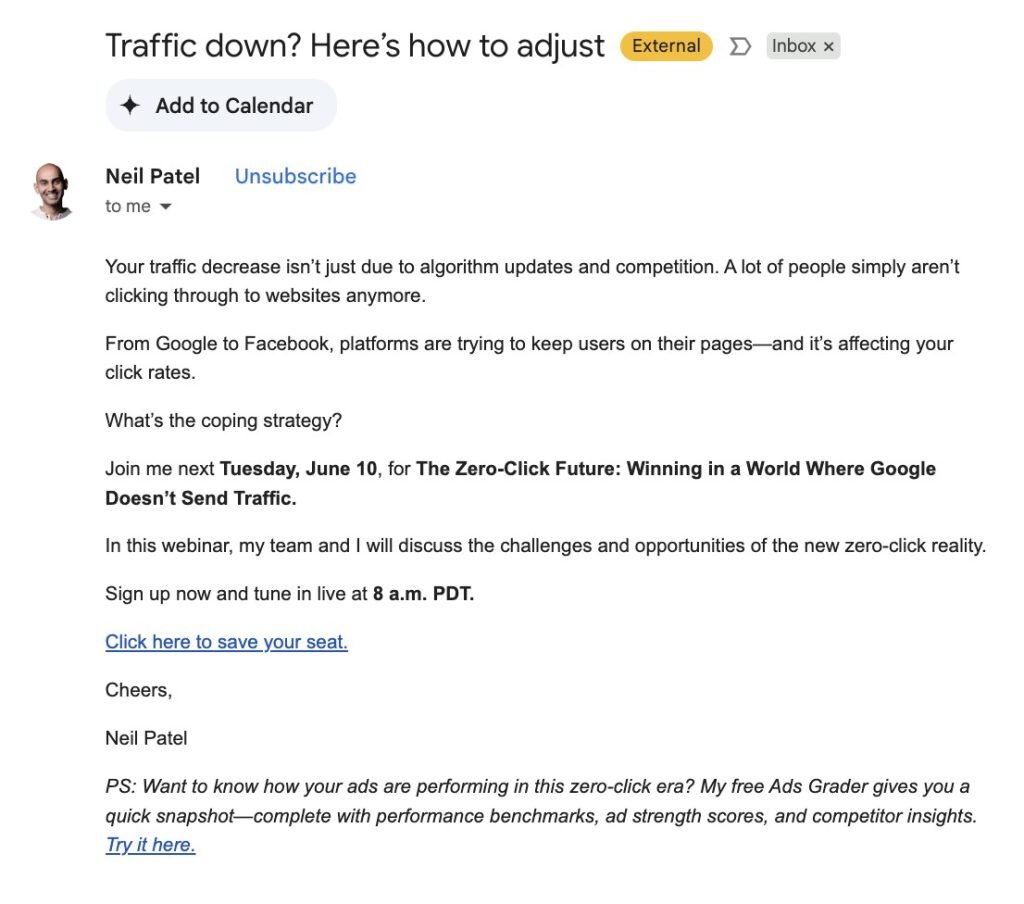This screenshot has width=1024, height=904.
Task: Open the "Click here to save your seat" link
Action: [226, 642]
